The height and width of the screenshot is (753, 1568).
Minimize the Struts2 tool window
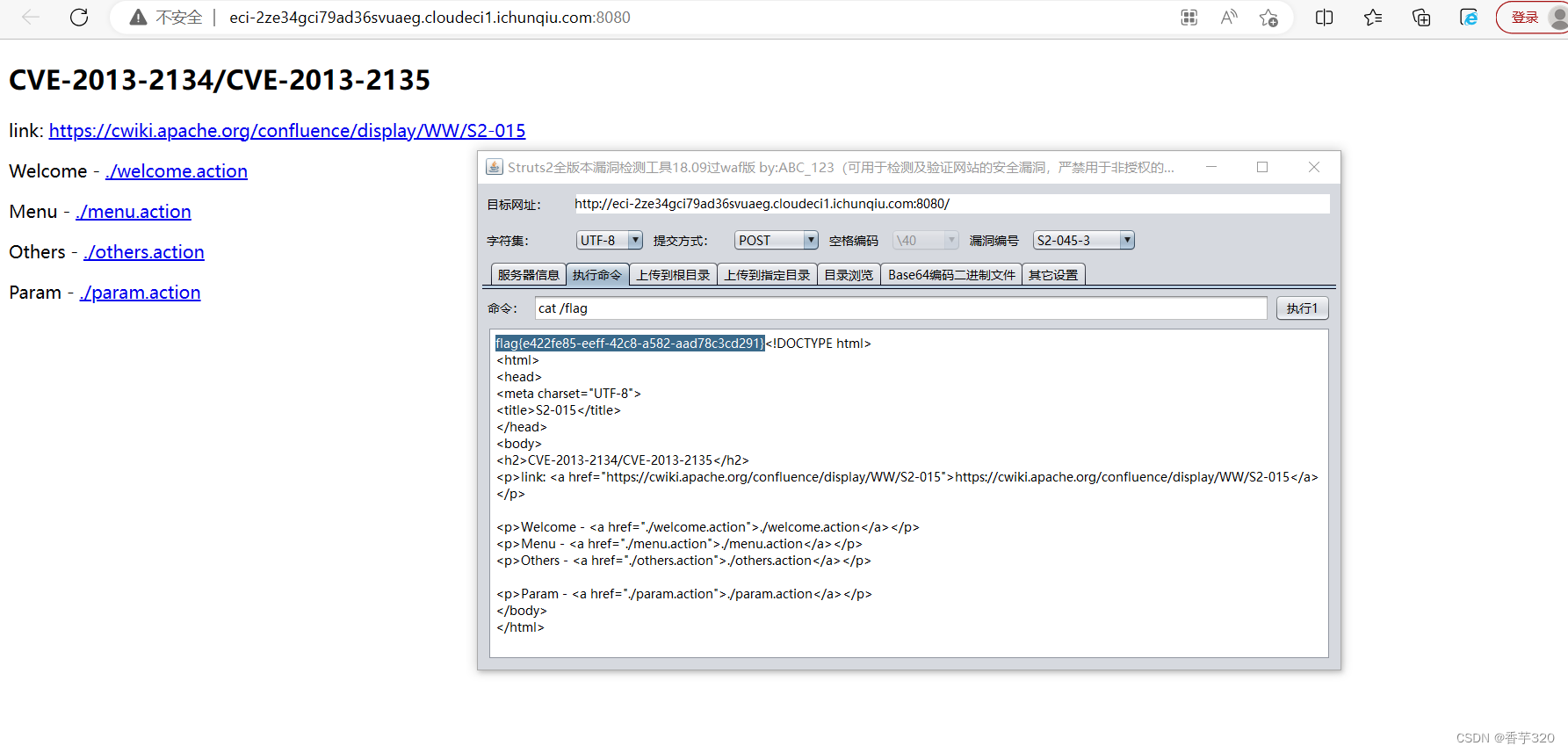coord(1211,167)
